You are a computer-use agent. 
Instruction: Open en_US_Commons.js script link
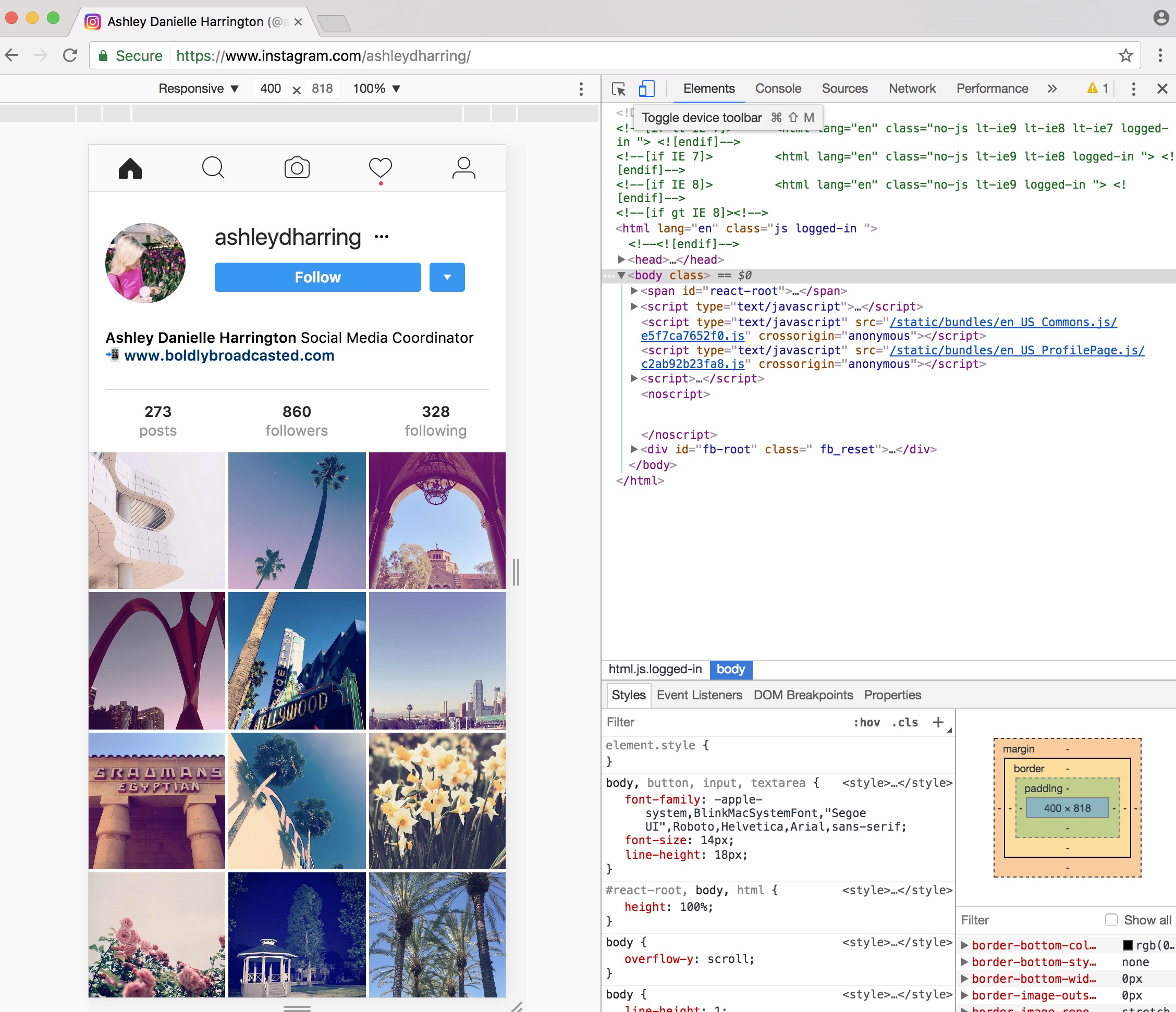pos(878,329)
